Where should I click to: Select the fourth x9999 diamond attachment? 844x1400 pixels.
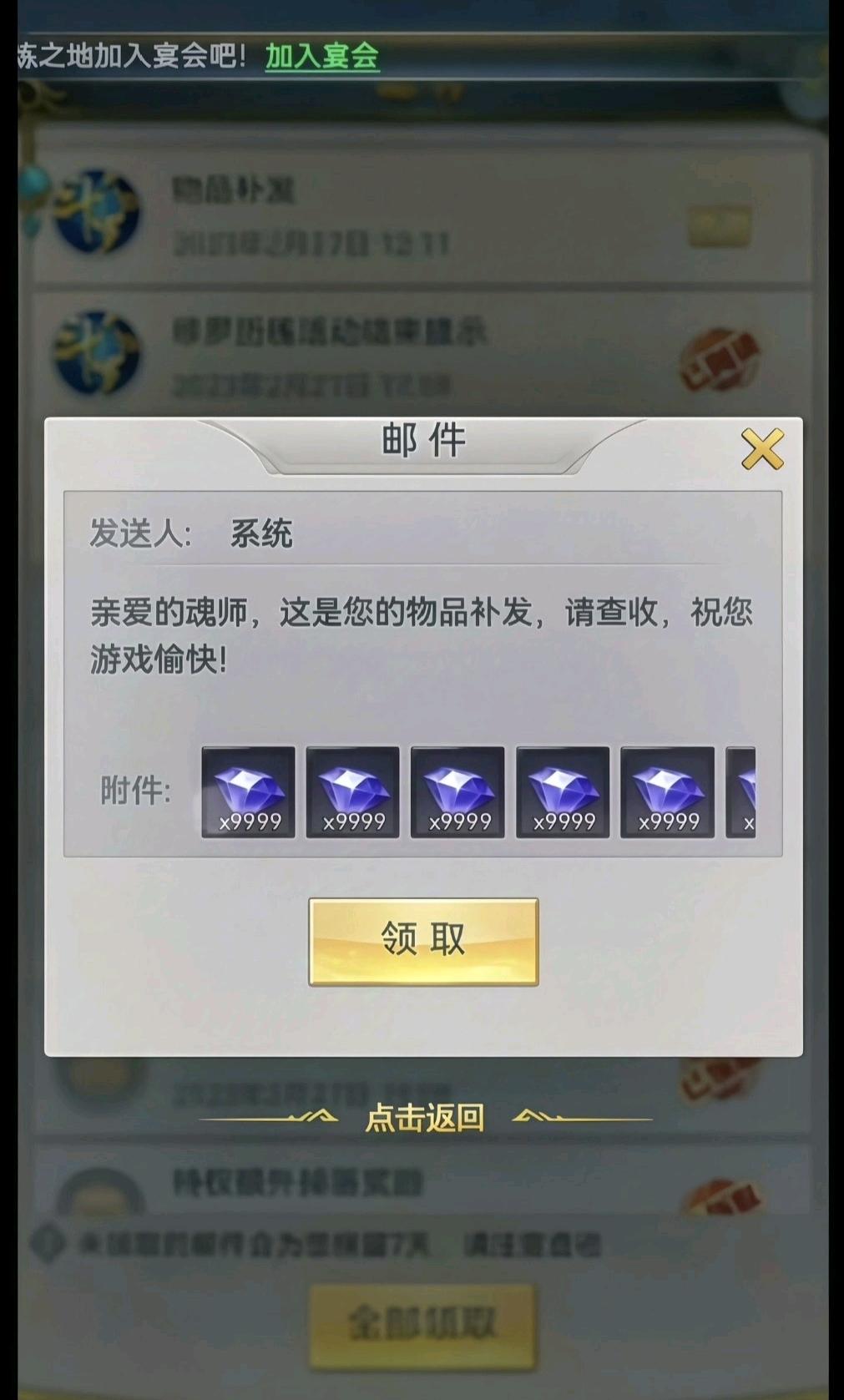563,791
